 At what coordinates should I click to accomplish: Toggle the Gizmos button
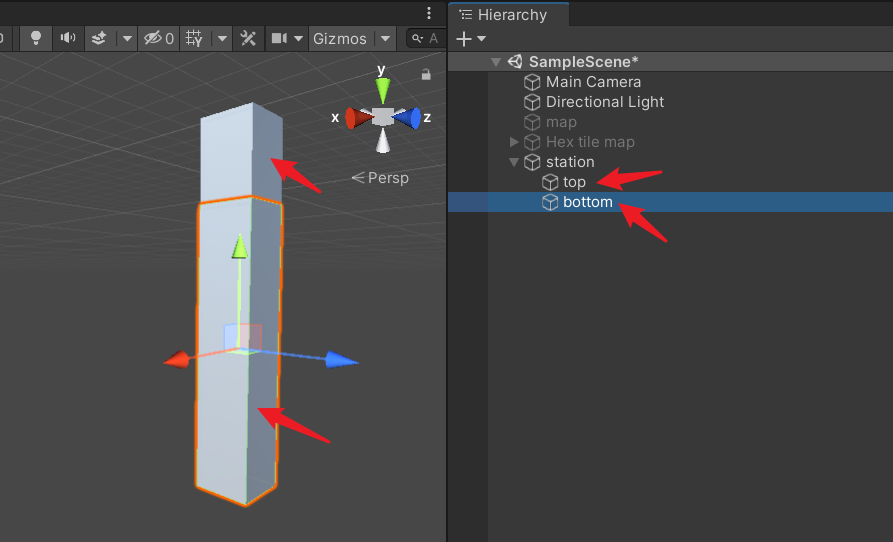coord(340,38)
